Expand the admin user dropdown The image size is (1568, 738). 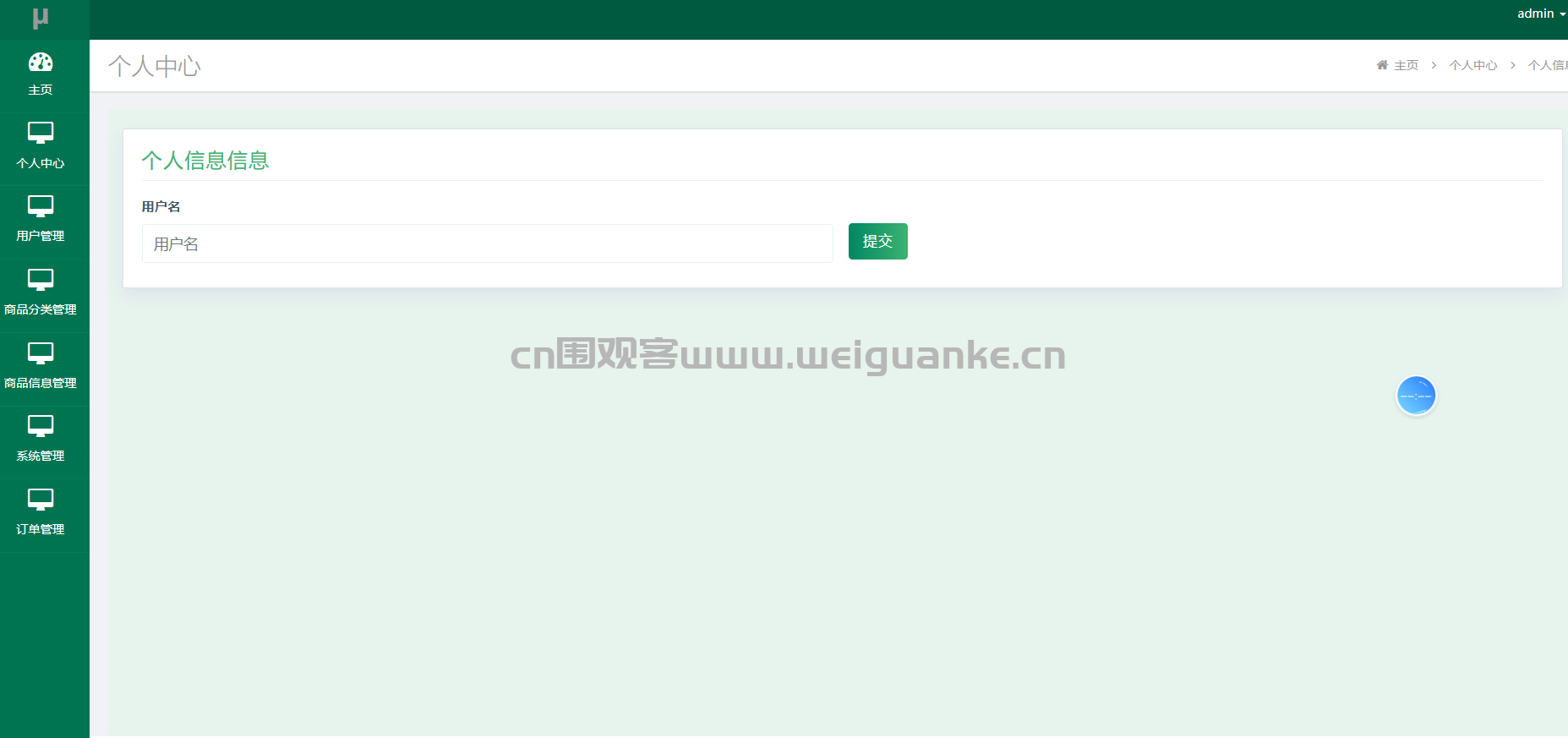pos(1541,14)
